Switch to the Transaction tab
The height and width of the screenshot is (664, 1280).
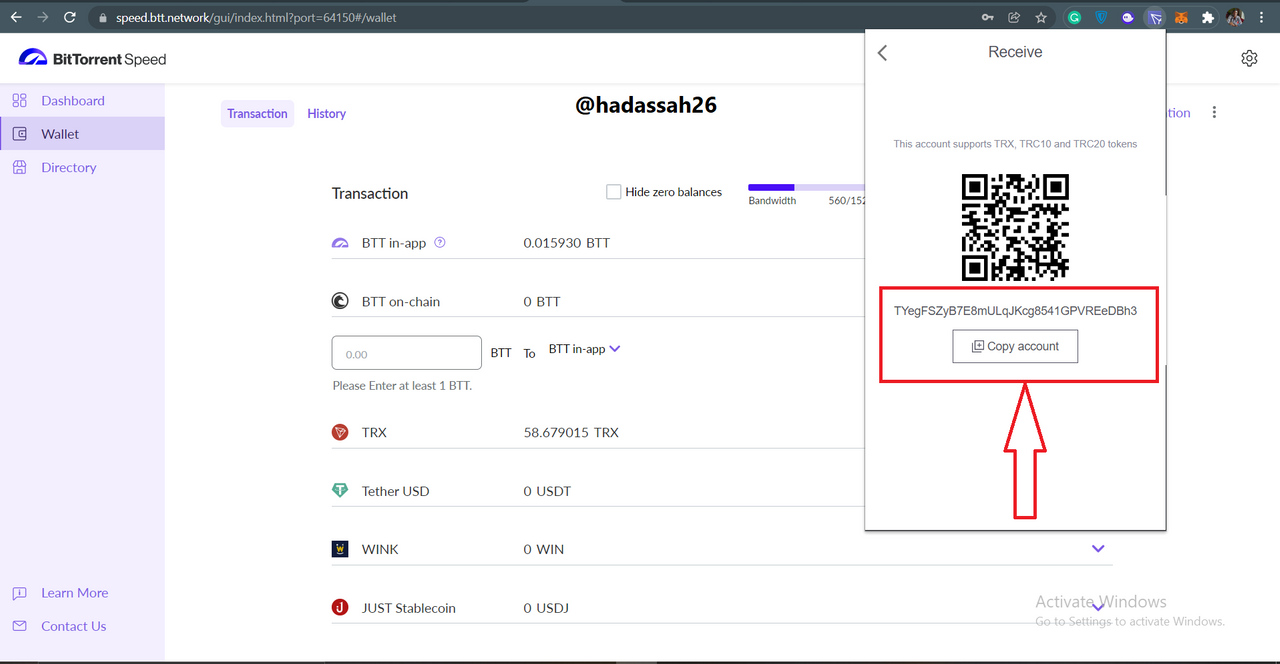point(257,114)
